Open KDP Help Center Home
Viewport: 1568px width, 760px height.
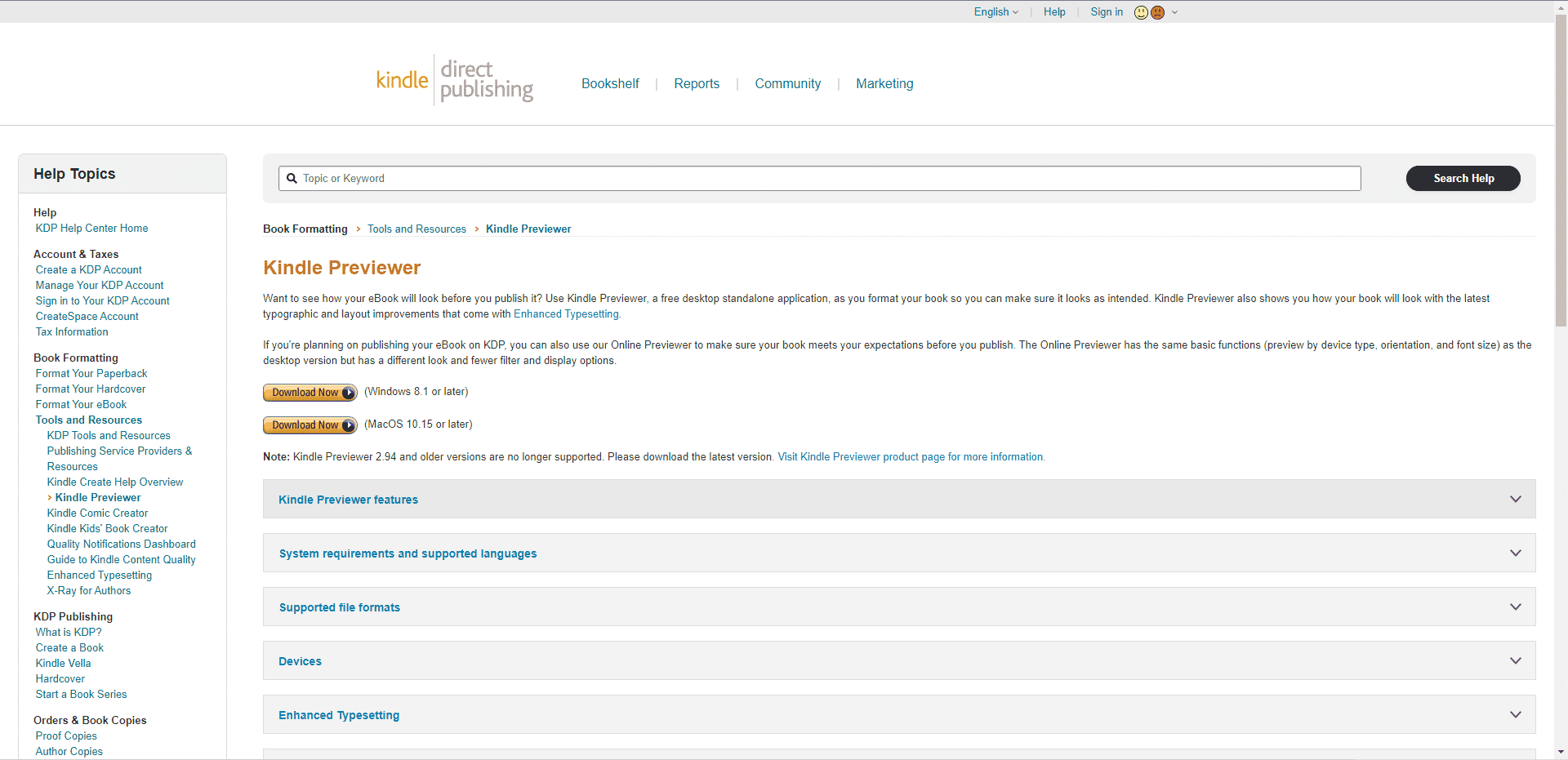91,228
